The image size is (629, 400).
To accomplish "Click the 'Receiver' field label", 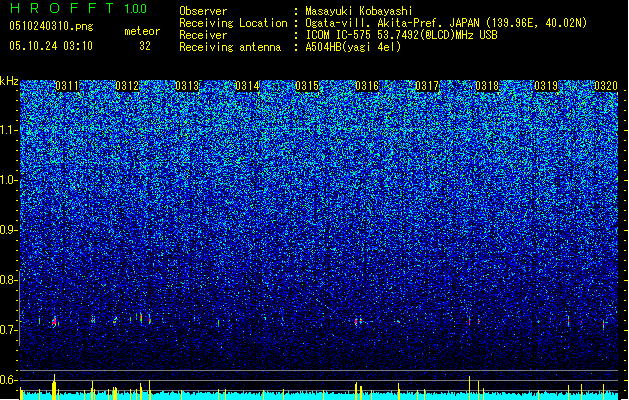I will [x=203, y=35].
